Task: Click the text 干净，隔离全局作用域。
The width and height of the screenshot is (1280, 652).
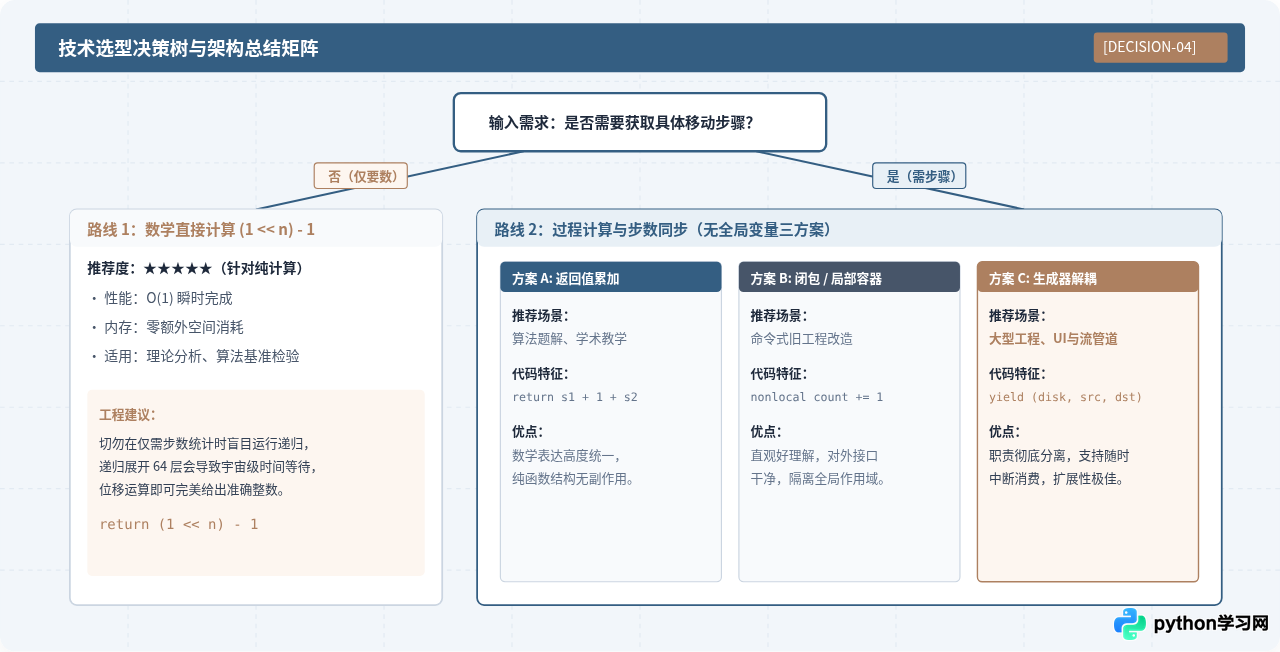Action: [x=819, y=478]
